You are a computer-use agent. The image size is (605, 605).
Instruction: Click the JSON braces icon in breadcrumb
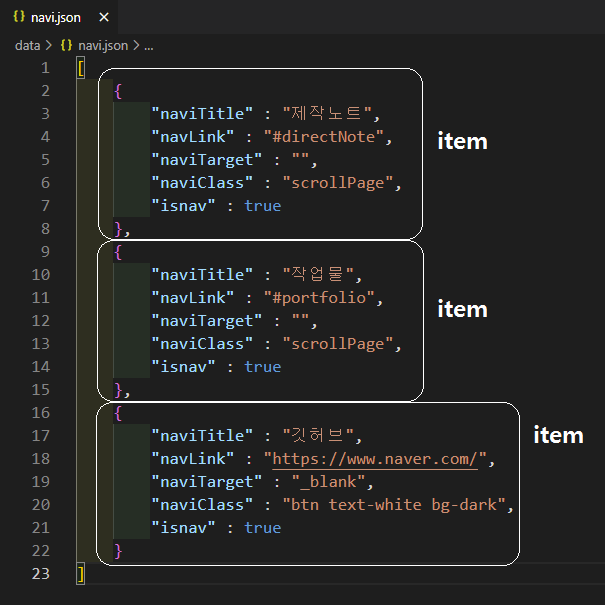66,45
